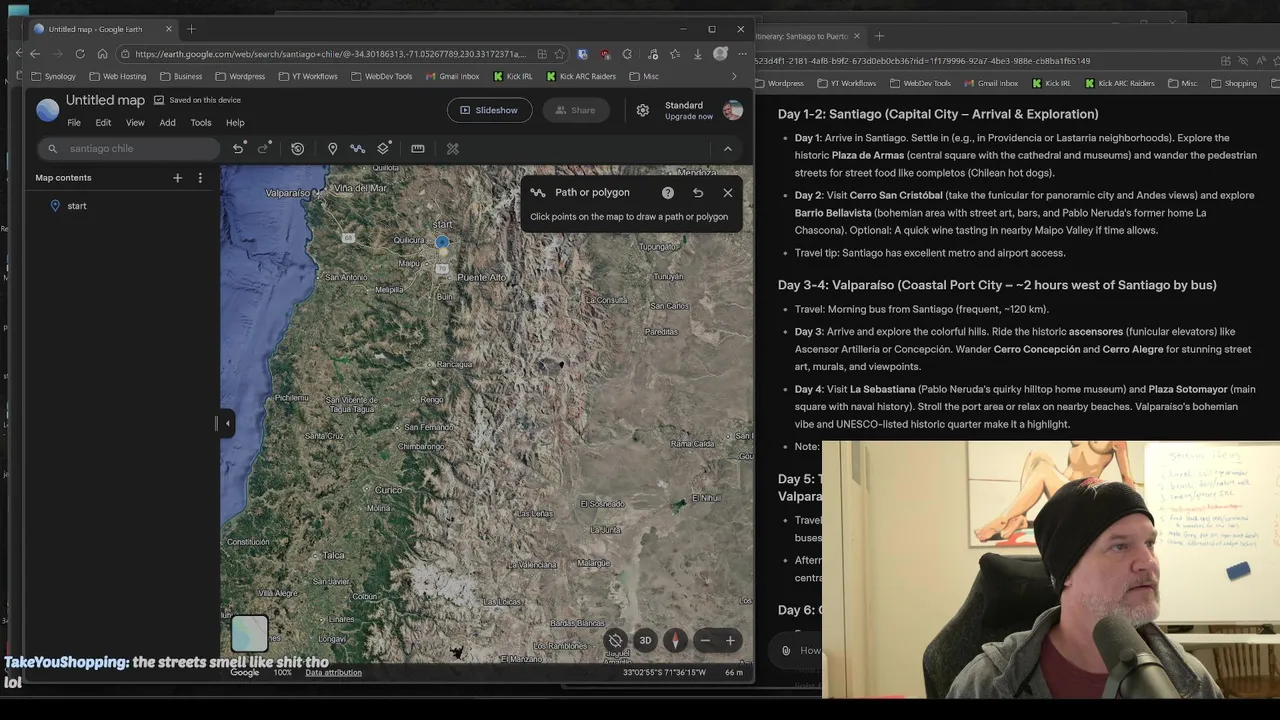Go to the browser home page
1280x720 pixels.
coord(102,54)
